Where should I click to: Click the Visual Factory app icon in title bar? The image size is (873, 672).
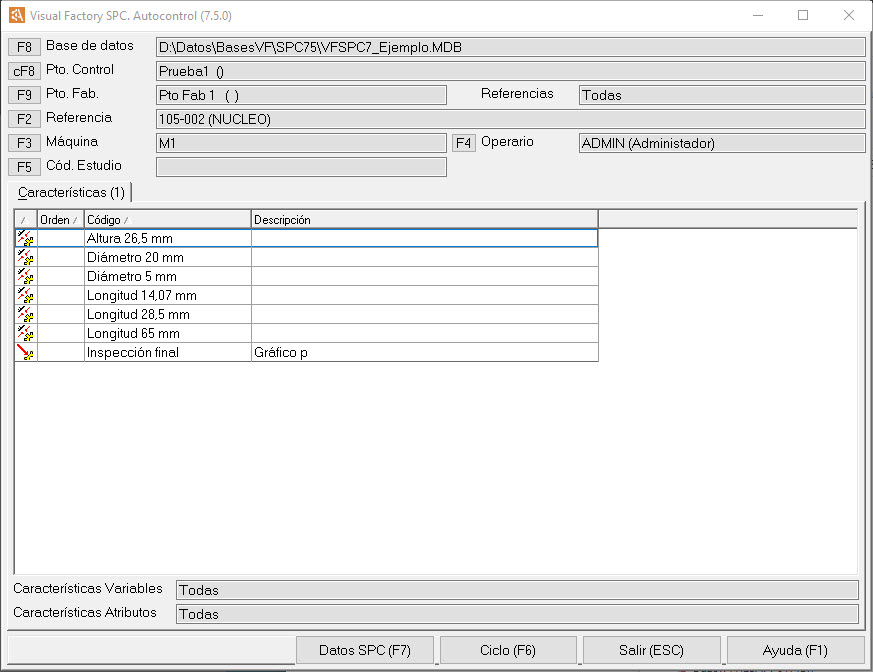coord(16,16)
